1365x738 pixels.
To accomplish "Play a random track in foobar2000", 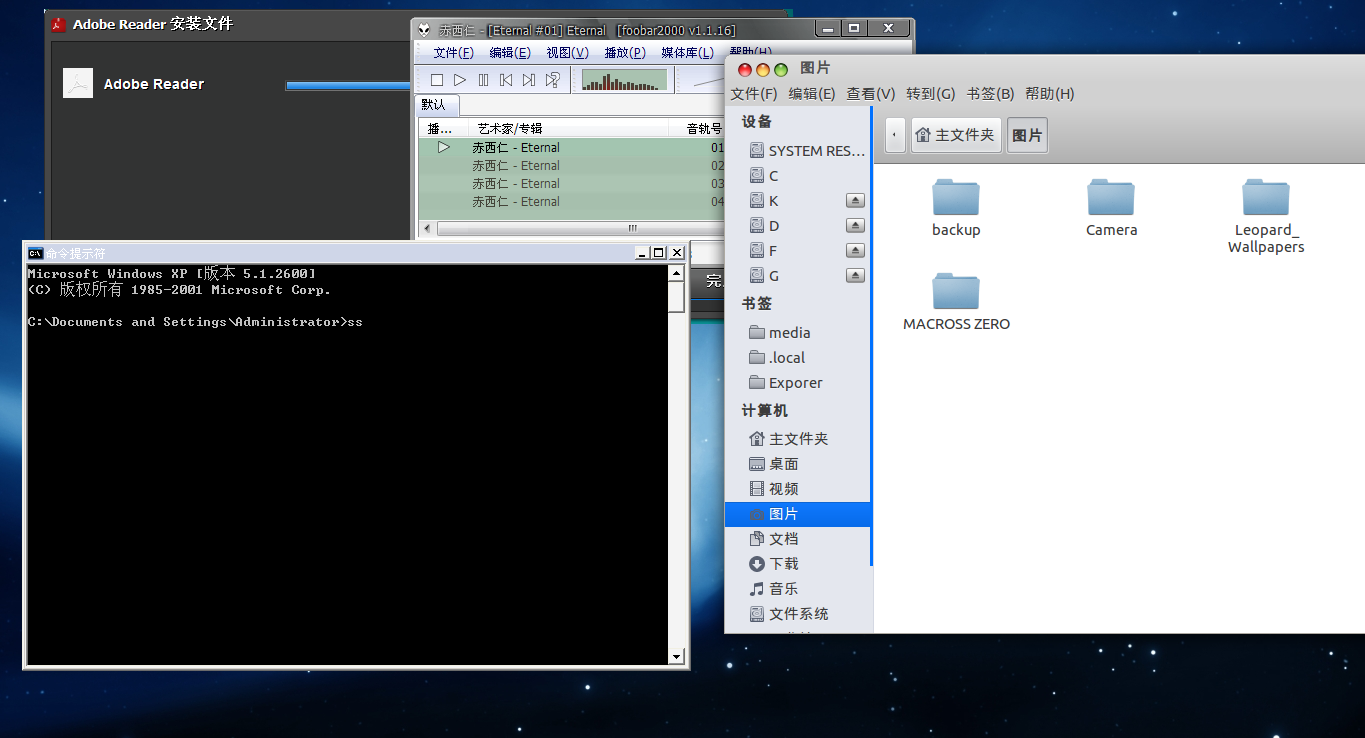I will [x=552, y=80].
